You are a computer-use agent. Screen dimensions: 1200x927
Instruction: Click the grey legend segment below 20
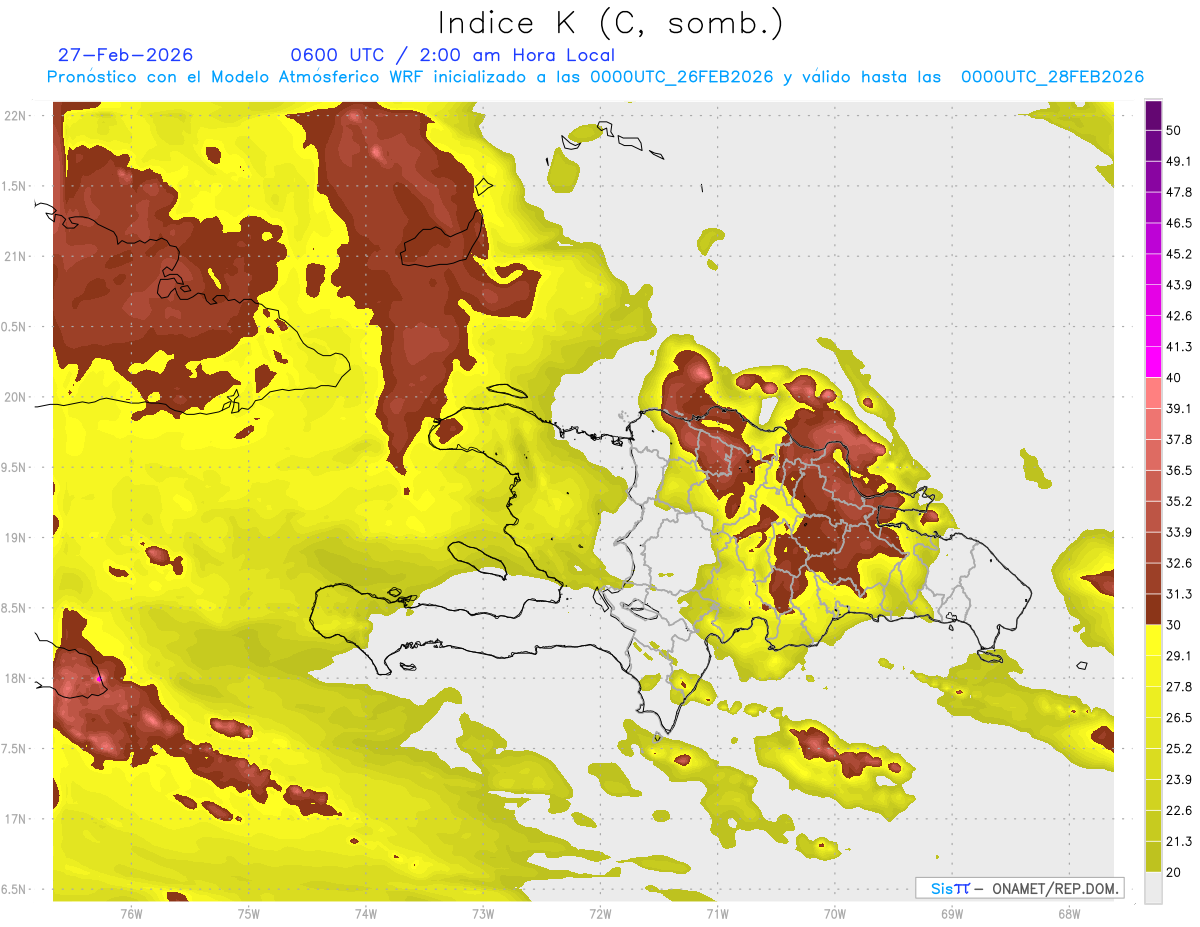coord(1153,887)
